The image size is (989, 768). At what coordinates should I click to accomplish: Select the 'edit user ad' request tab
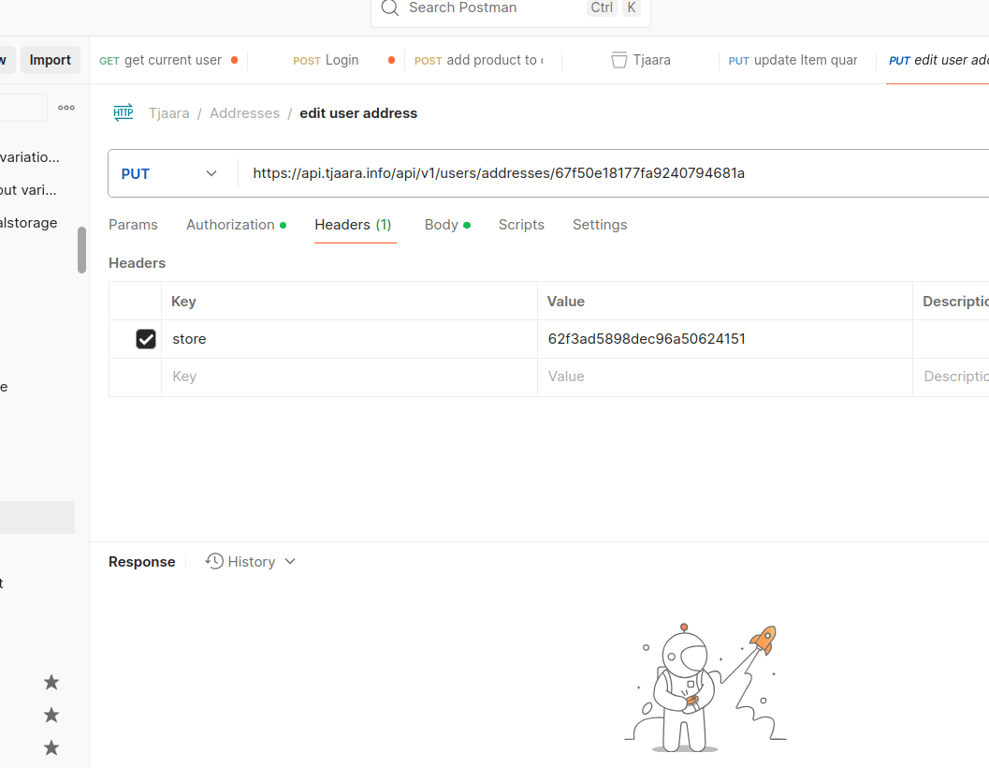[938, 60]
